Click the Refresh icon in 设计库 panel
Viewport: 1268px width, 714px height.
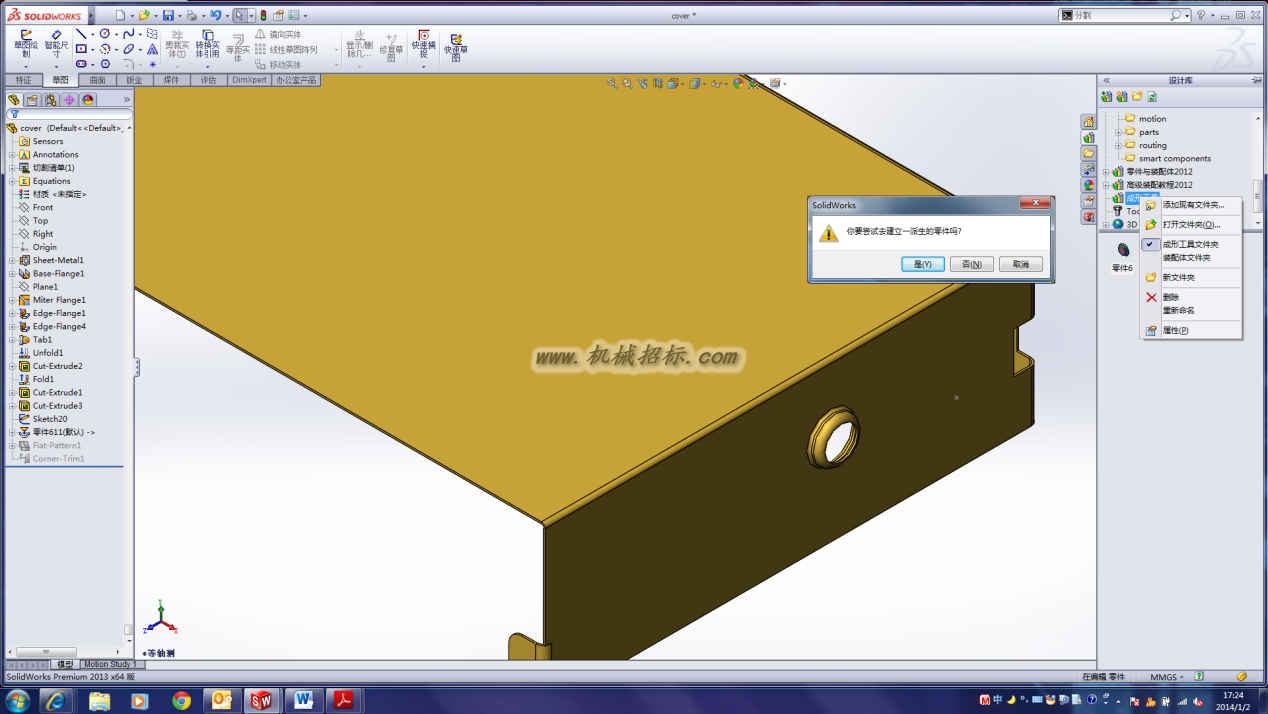[1152, 97]
